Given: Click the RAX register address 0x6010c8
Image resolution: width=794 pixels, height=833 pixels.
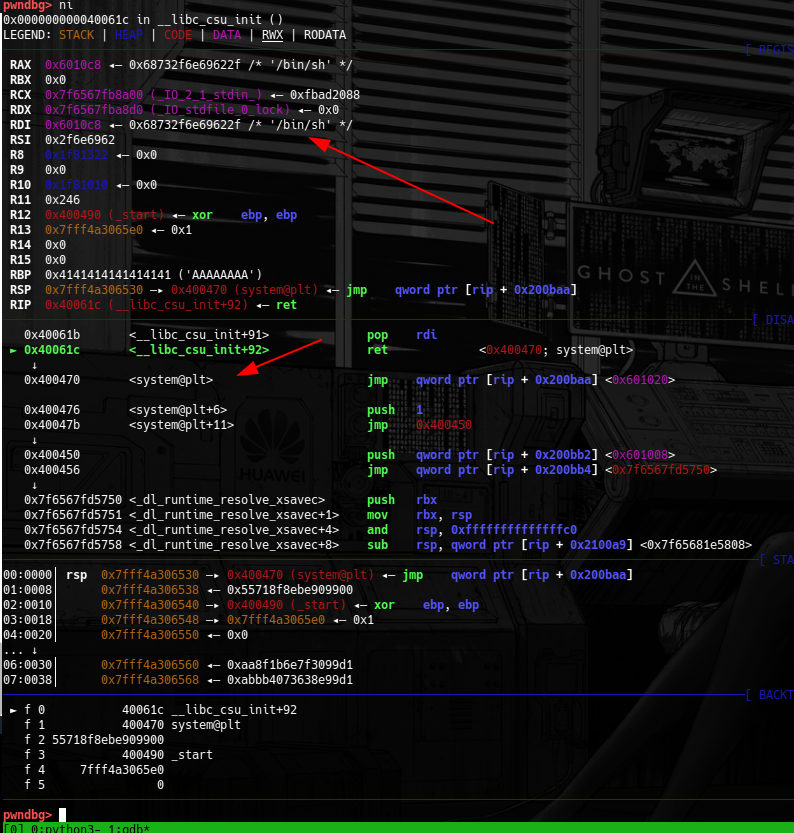Looking at the screenshot, I should (69, 65).
